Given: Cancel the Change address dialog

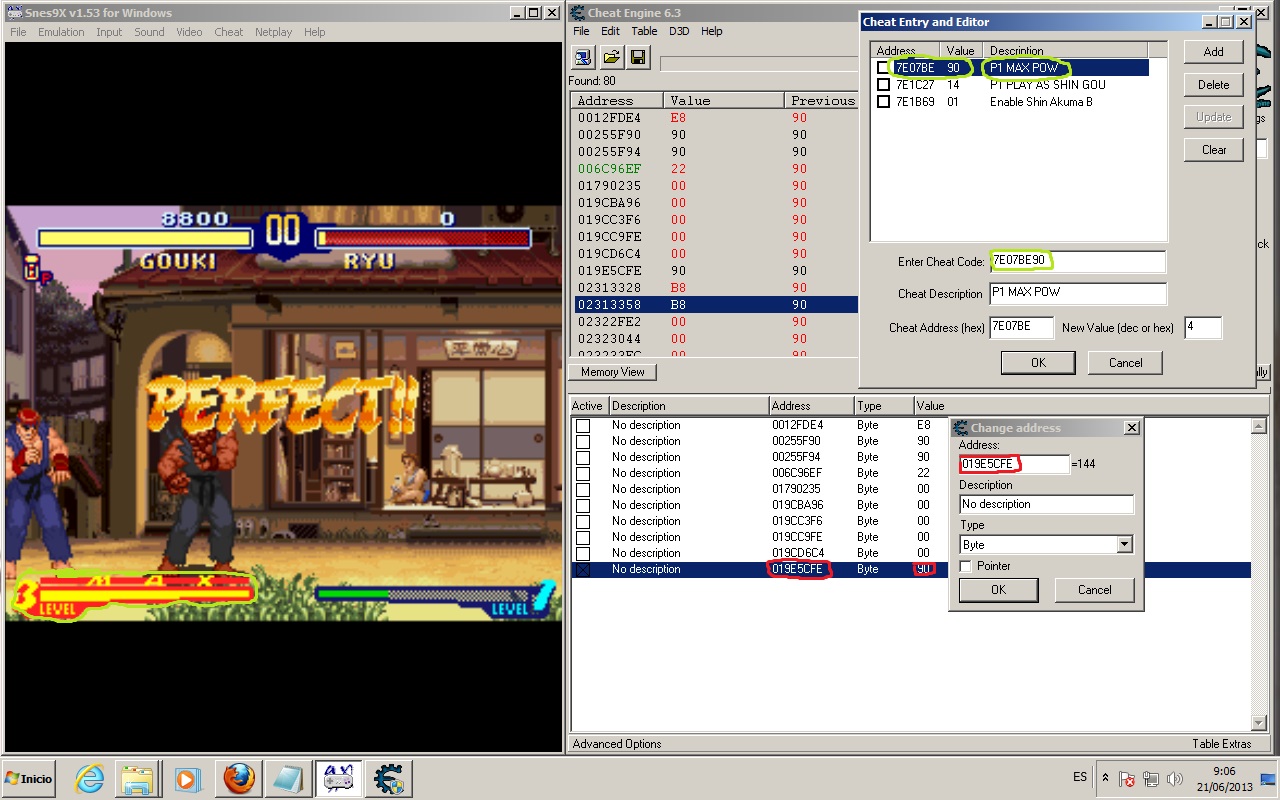Looking at the screenshot, I should point(1094,590).
